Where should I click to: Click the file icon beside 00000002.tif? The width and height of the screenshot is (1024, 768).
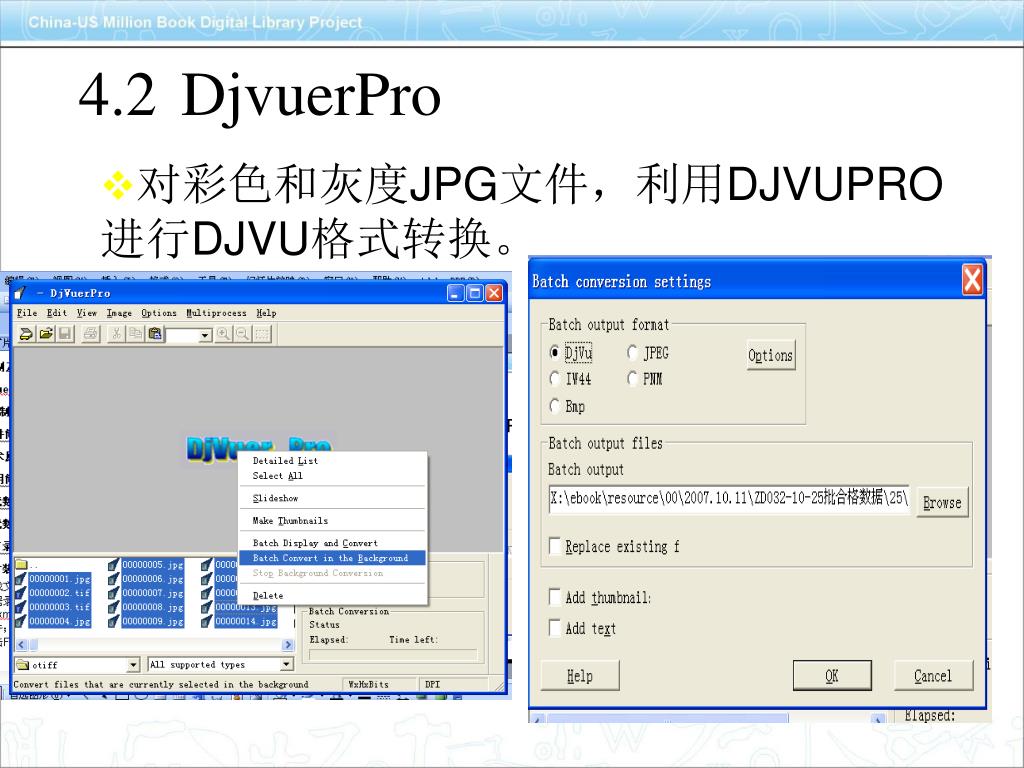coord(20,593)
